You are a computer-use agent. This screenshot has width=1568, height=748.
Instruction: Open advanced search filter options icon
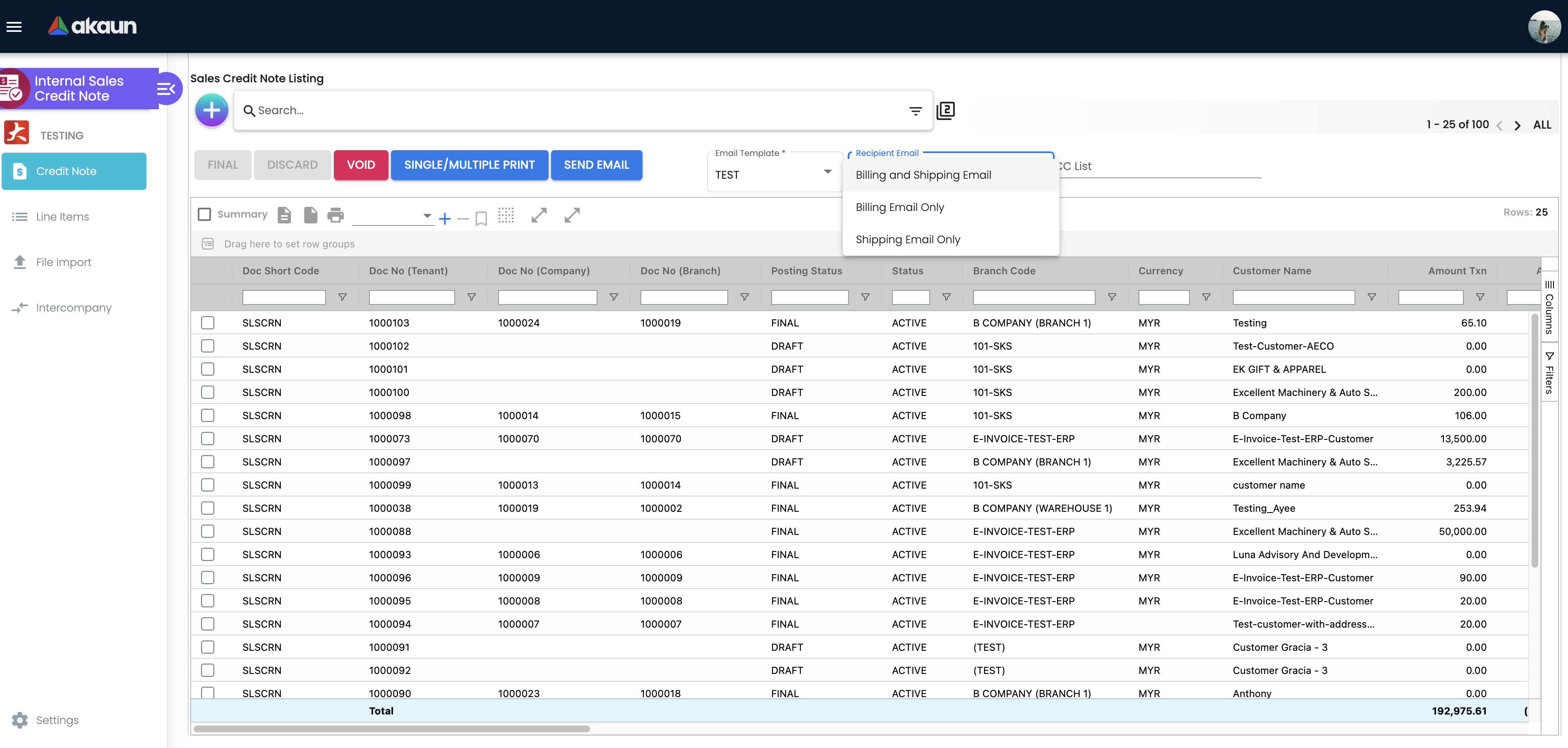916,111
